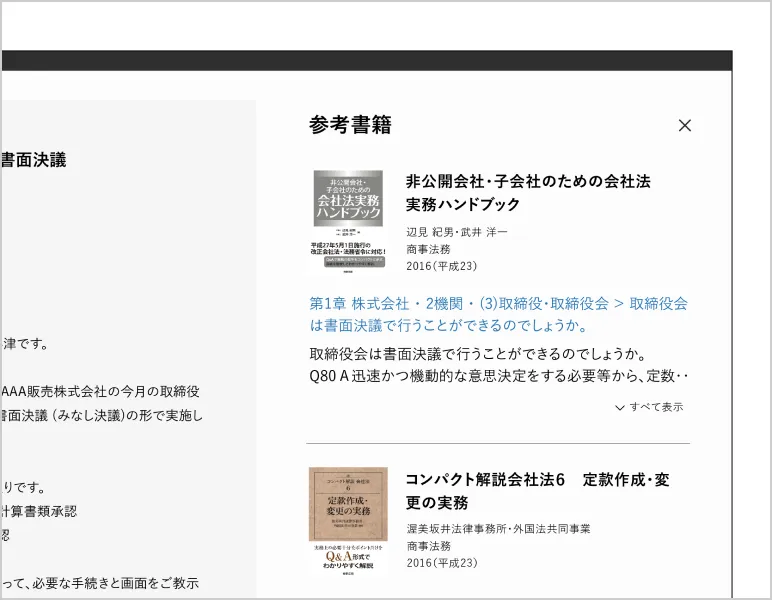Select the title 非公開会社・子会社のための会社法実務ハンドブック
This screenshot has width=772, height=600.
point(528,192)
